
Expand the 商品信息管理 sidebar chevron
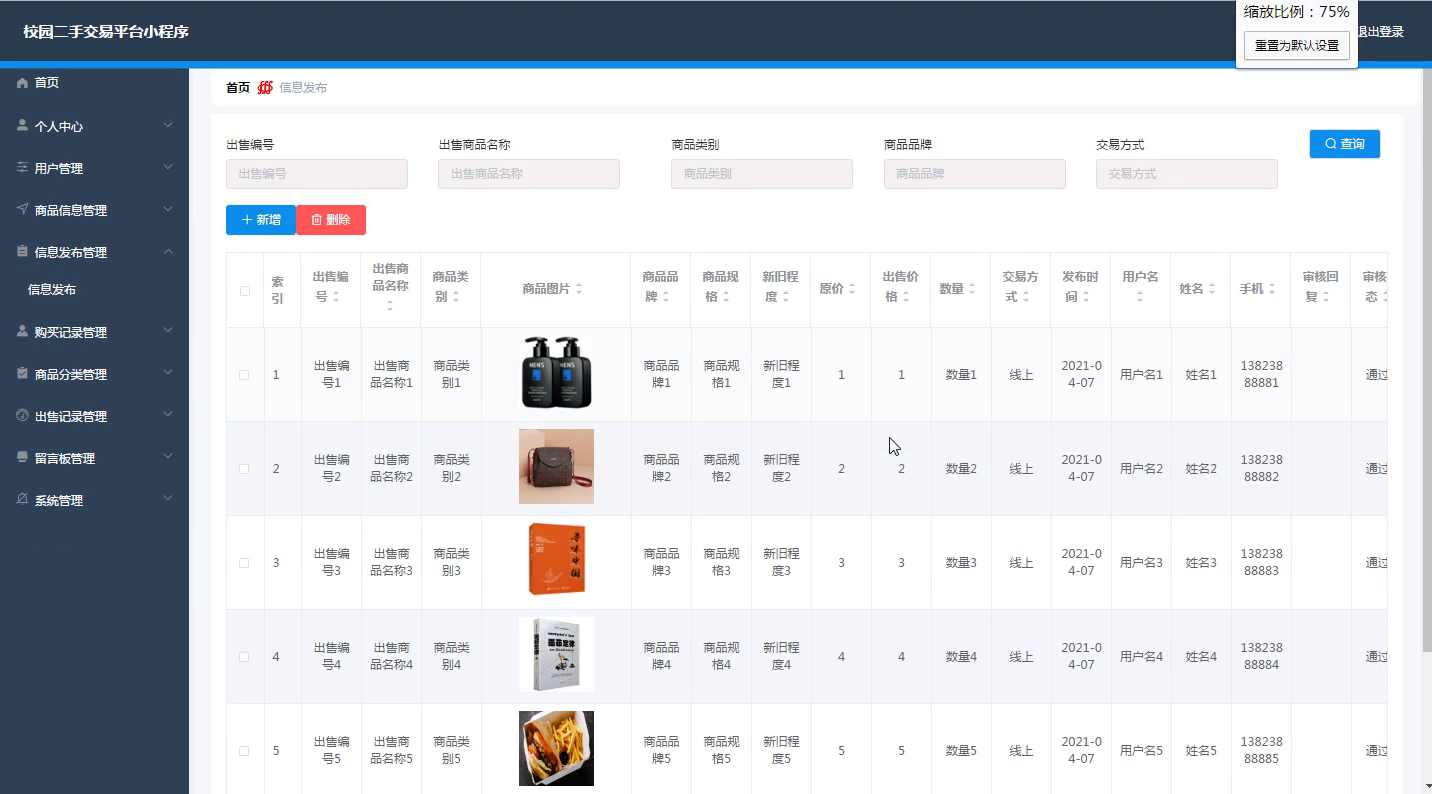(168, 209)
